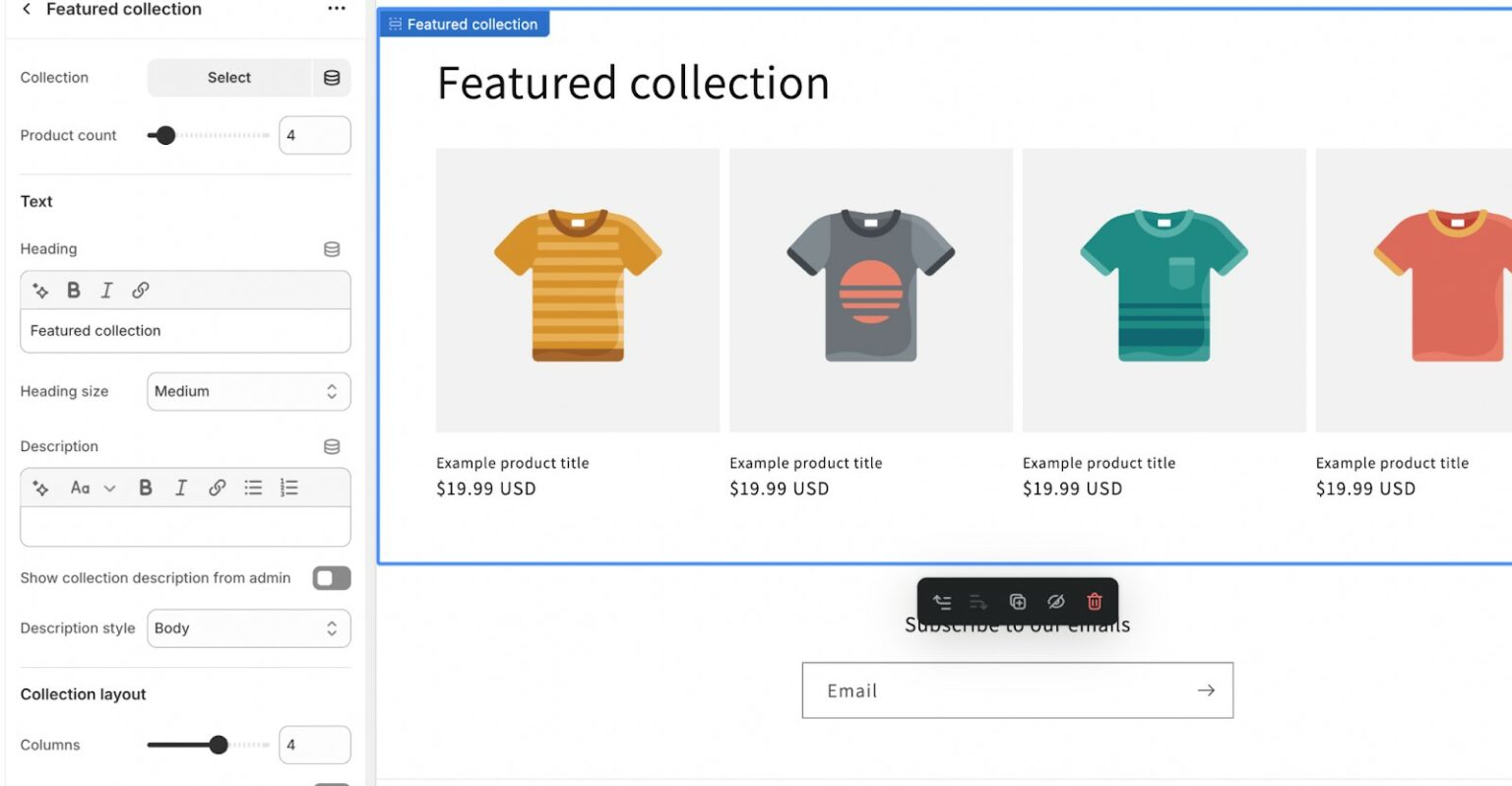Toggle Show collection description from admin
The width and height of the screenshot is (1512, 786).
click(x=331, y=578)
